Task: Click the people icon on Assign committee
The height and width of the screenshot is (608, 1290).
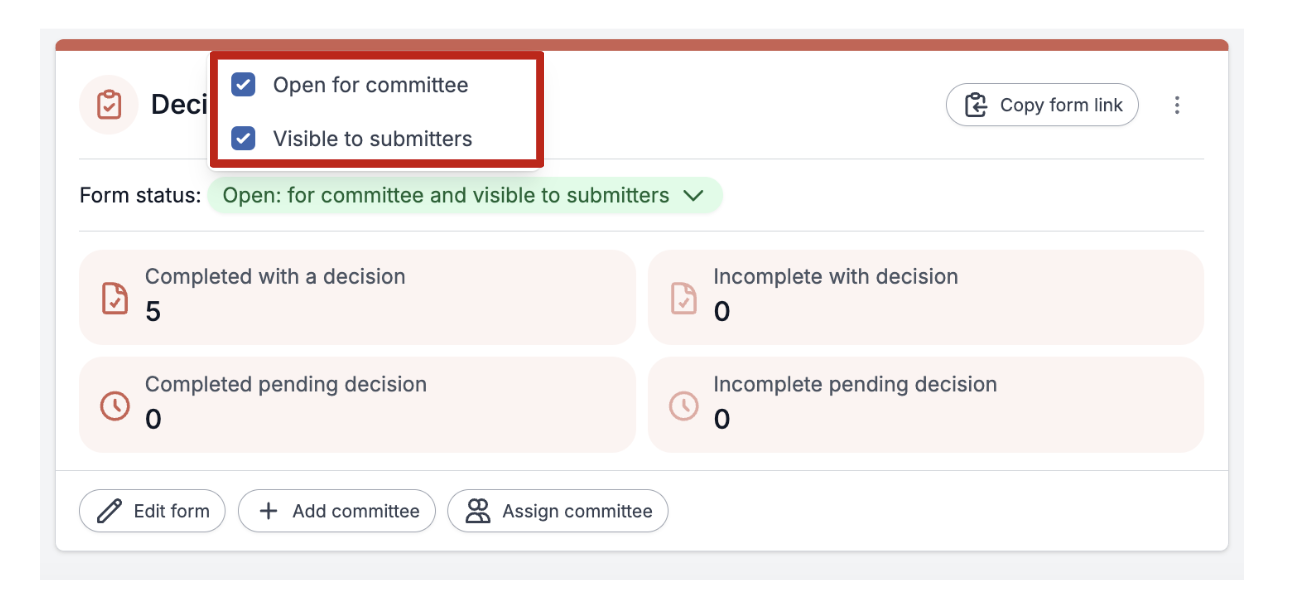Action: tap(478, 511)
